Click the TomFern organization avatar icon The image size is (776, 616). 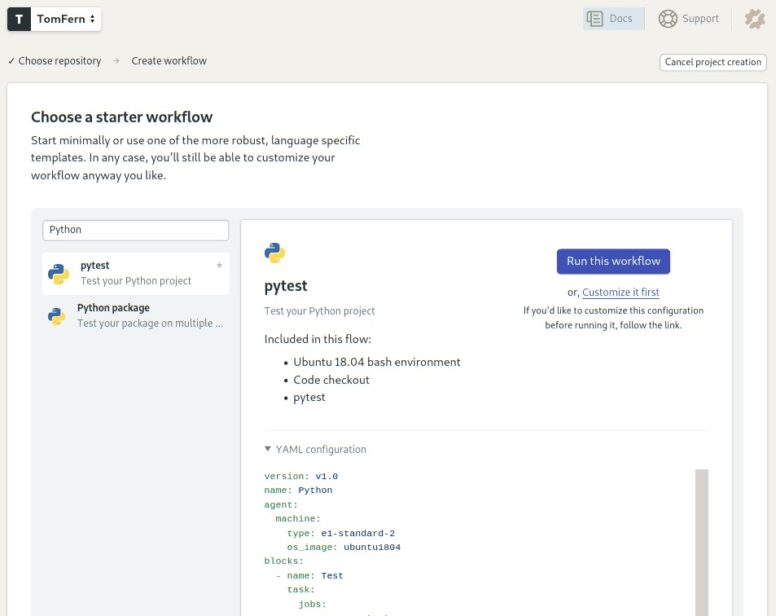coord(19,19)
